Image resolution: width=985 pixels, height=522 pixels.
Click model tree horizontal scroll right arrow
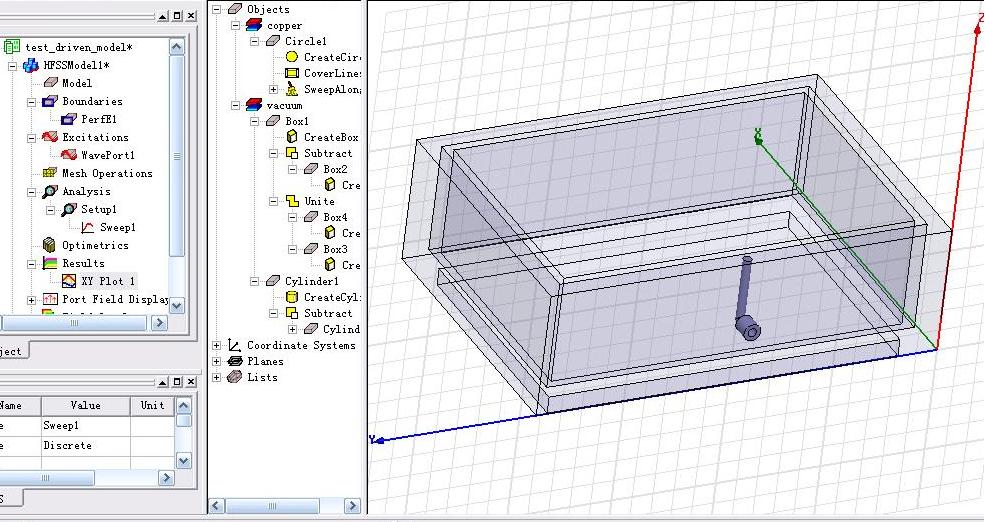pyautogui.click(x=353, y=505)
